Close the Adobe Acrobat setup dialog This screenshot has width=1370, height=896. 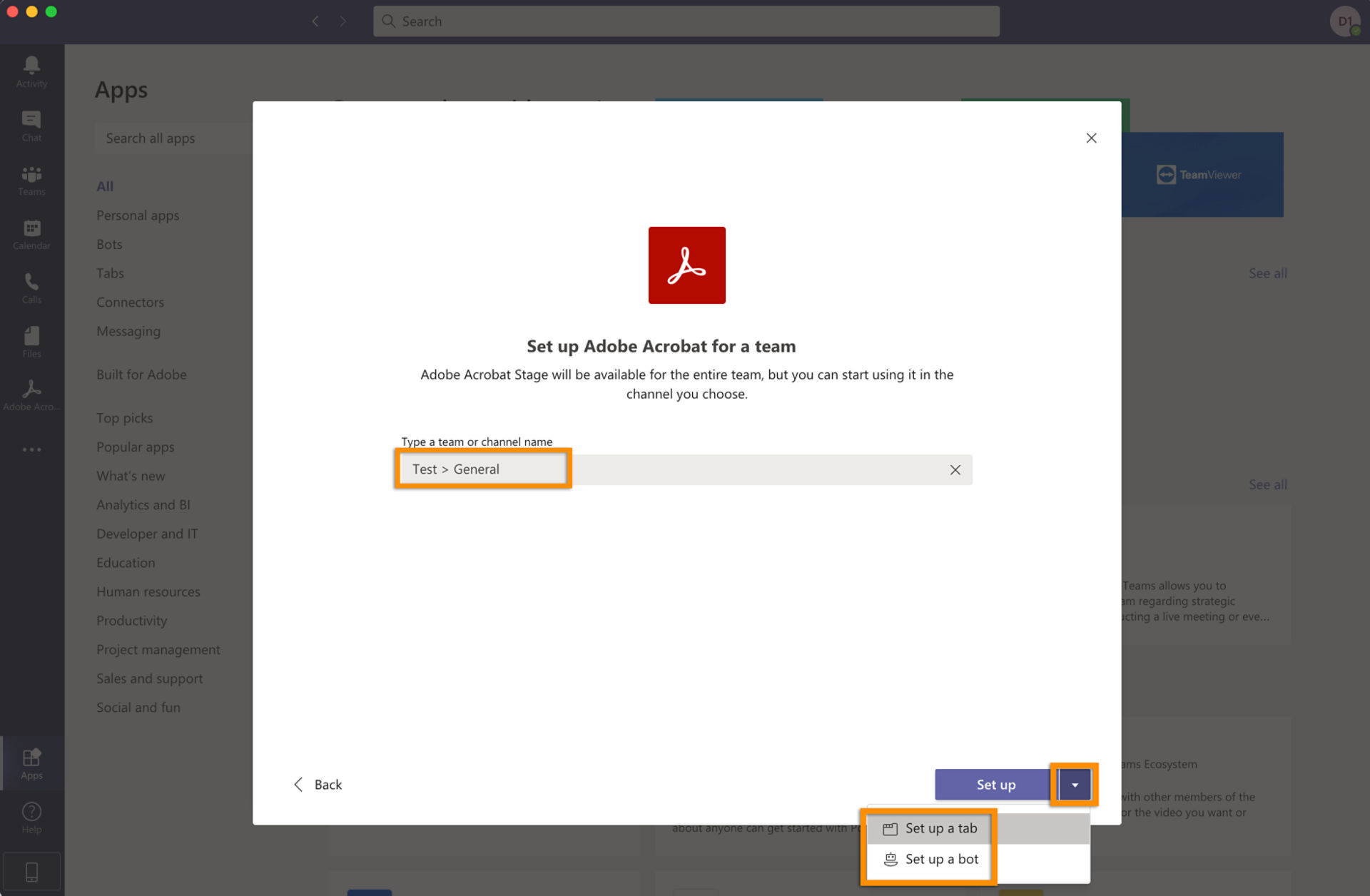pos(1091,138)
